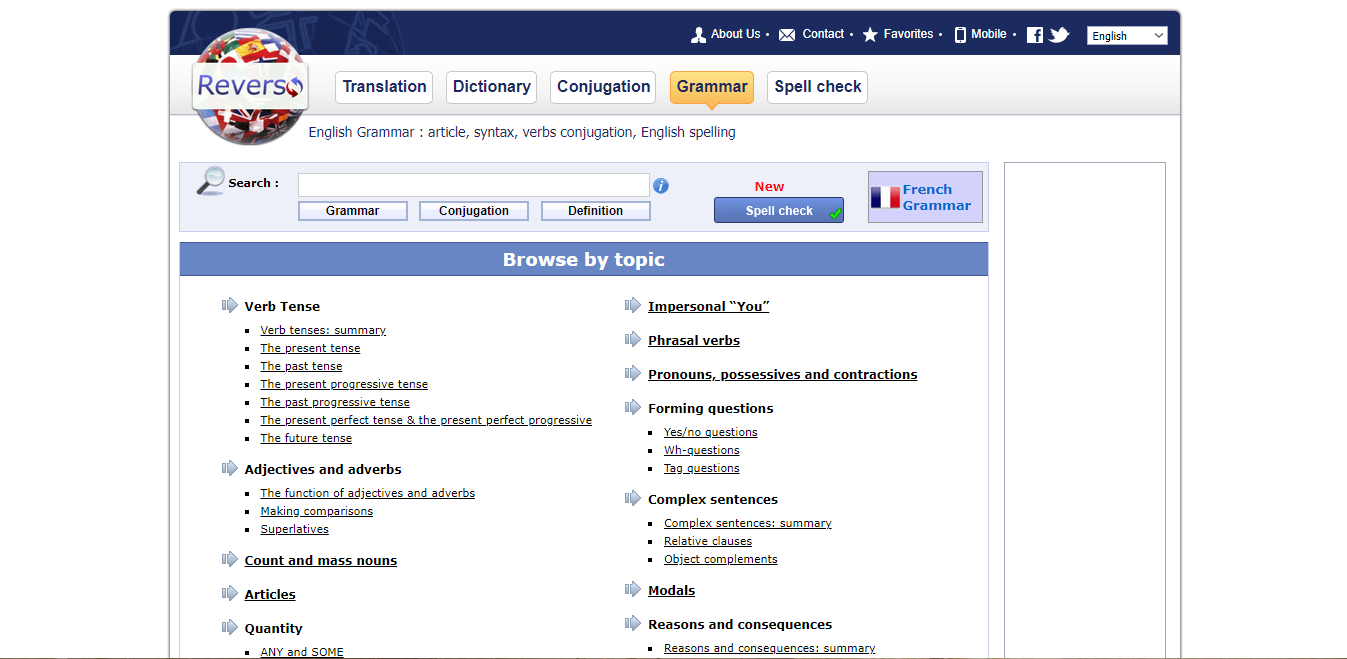Click the Reverso logo

pyautogui.click(x=250, y=87)
